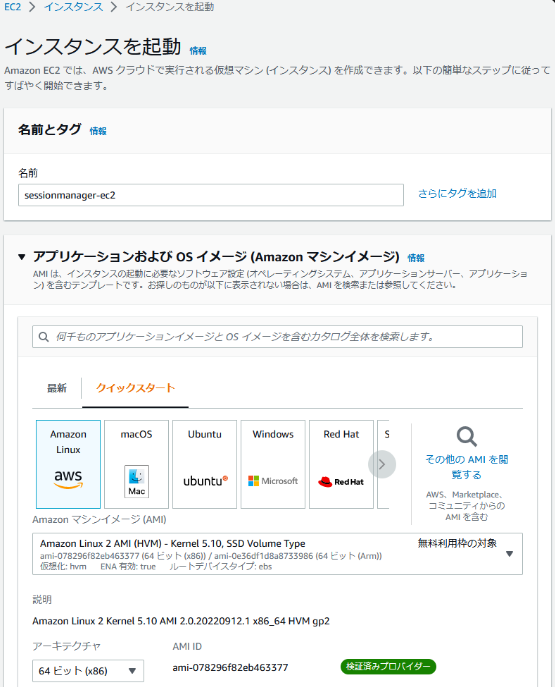Open info link for OS image section
555x687 pixels.
pyautogui.click(x=416, y=258)
